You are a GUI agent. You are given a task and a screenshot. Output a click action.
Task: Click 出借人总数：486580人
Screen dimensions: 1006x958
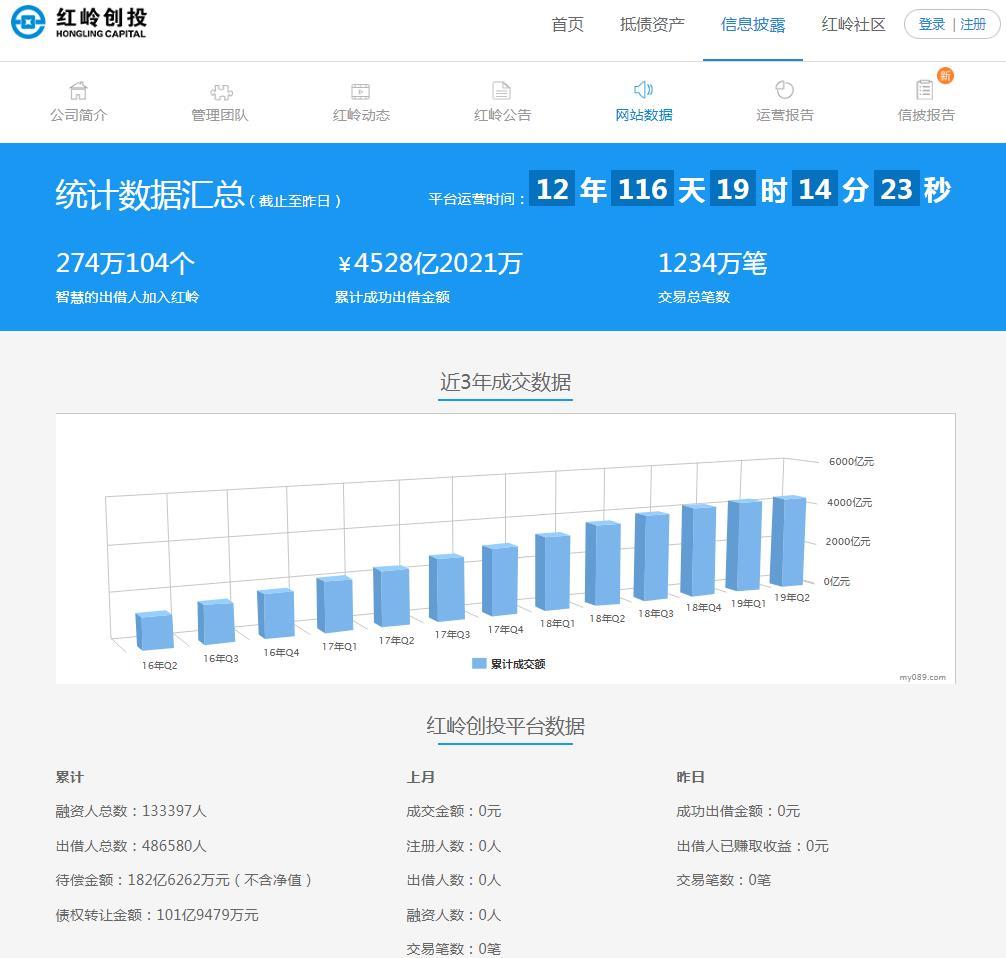(x=131, y=846)
